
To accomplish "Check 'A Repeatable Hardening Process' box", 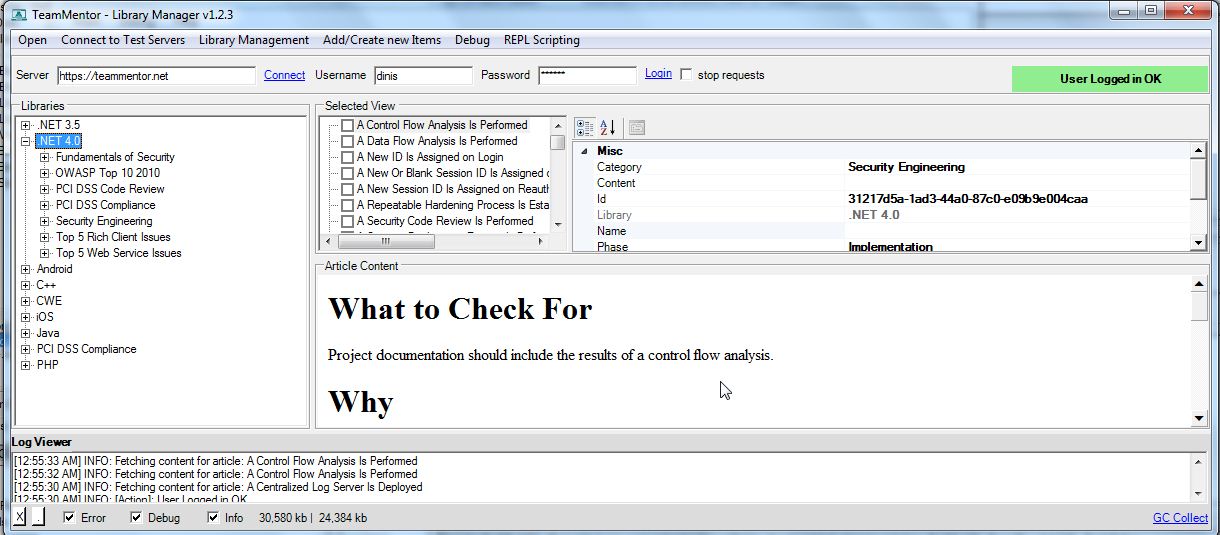I will (x=347, y=206).
